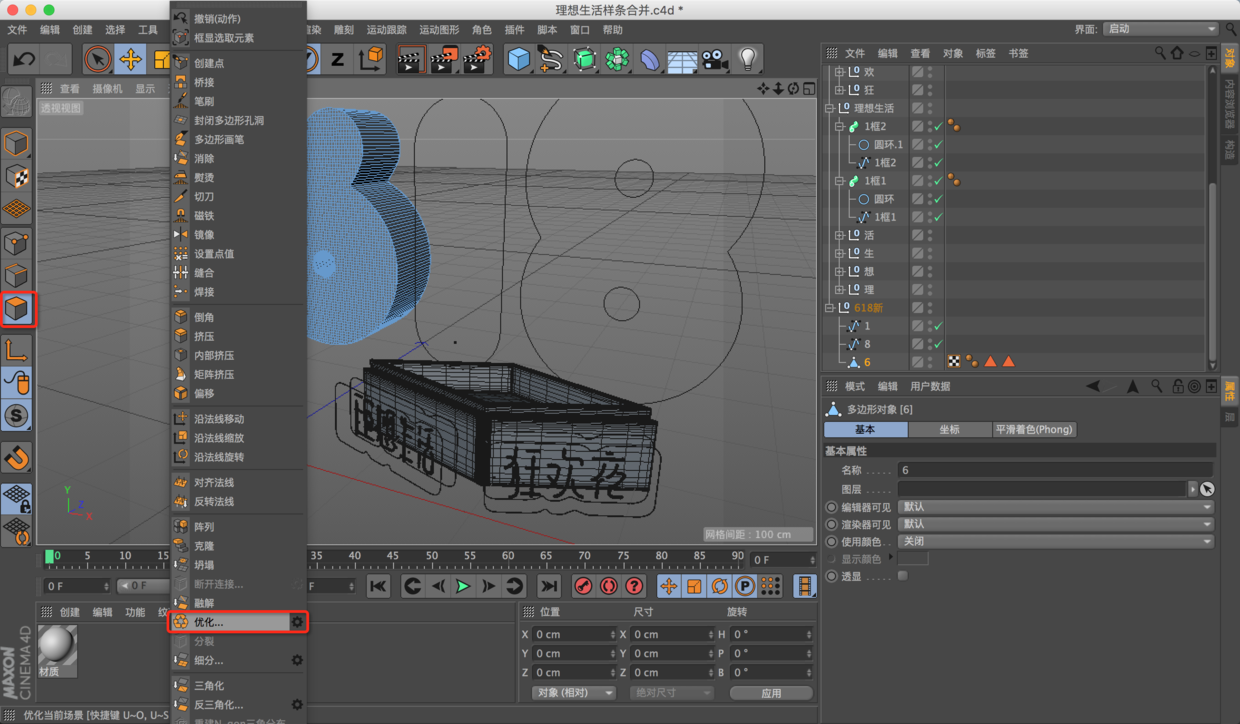Choose 焊接 from the context menu
1240x724 pixels.
[x=238, y=292]
